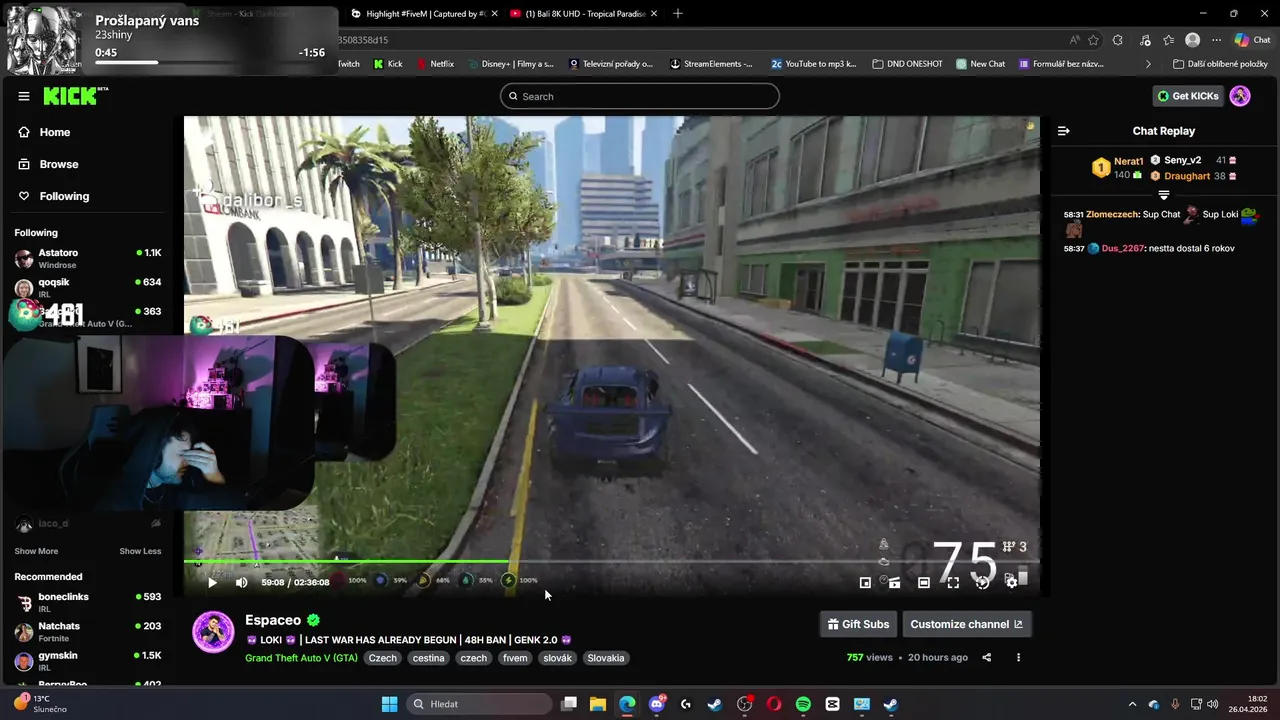1280x720 pixels.
Task: Focus the Kick search field
Action: coord(640,96)
